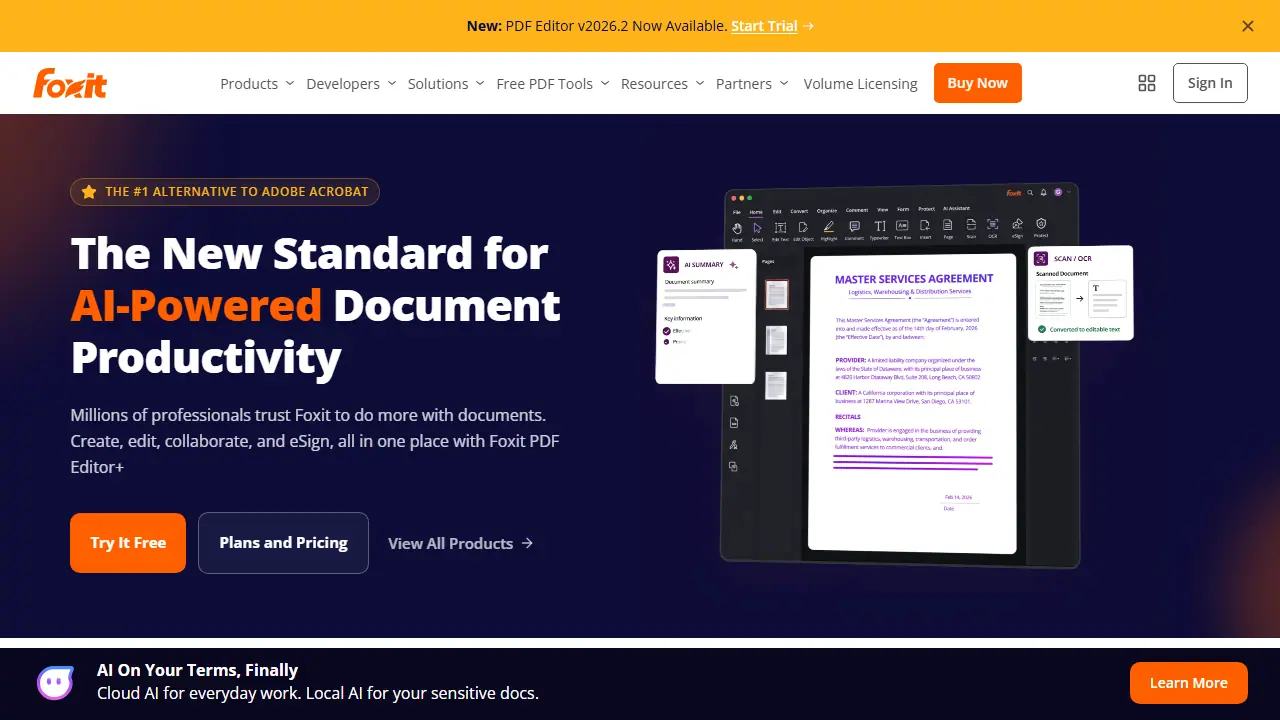Dismiss the PDF Editor announcement banner
Screen dimensions: 1280x720
[1248, 26]
